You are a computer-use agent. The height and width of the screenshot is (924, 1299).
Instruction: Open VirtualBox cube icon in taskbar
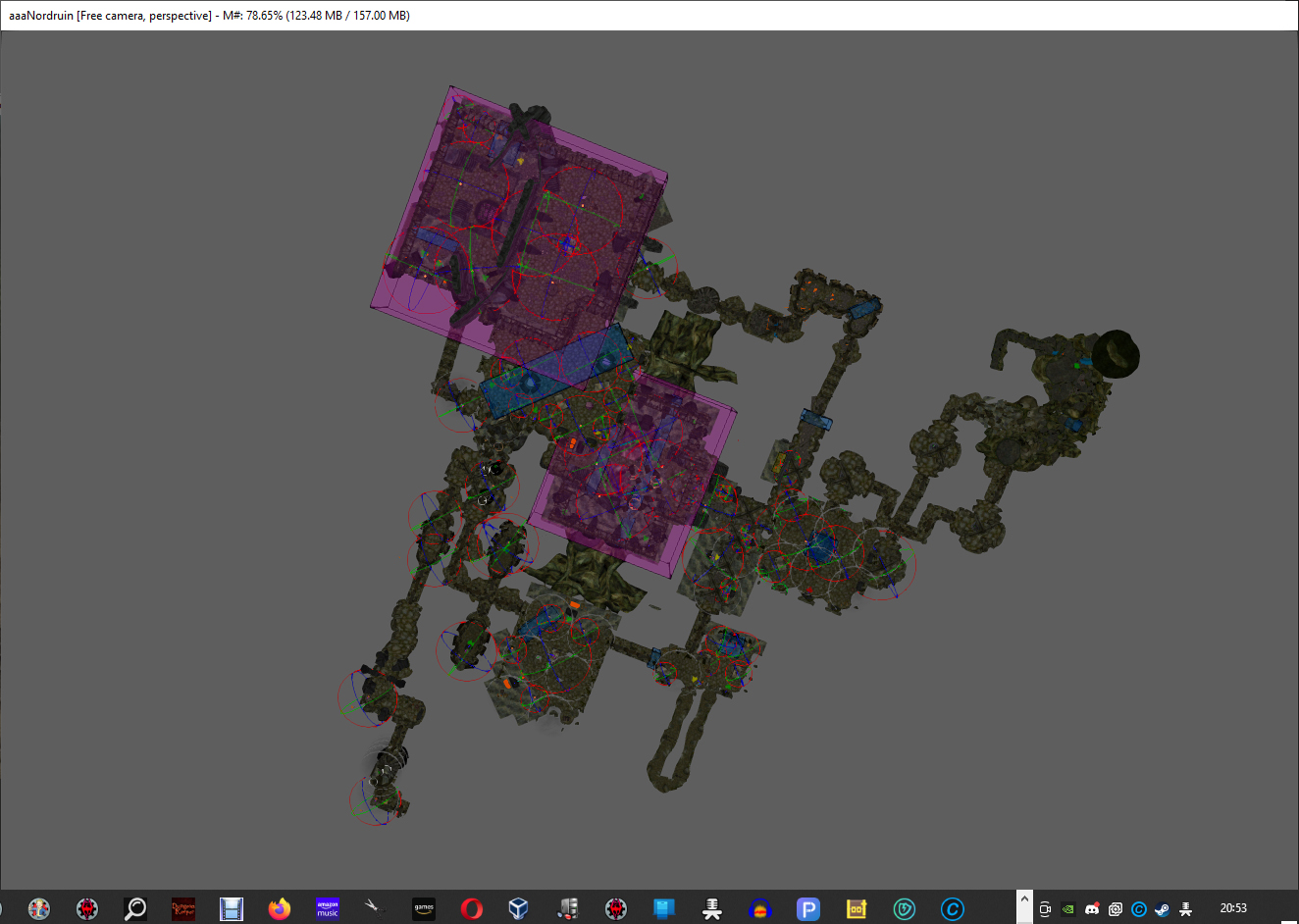pyautogui.click(x=519, y=909)
